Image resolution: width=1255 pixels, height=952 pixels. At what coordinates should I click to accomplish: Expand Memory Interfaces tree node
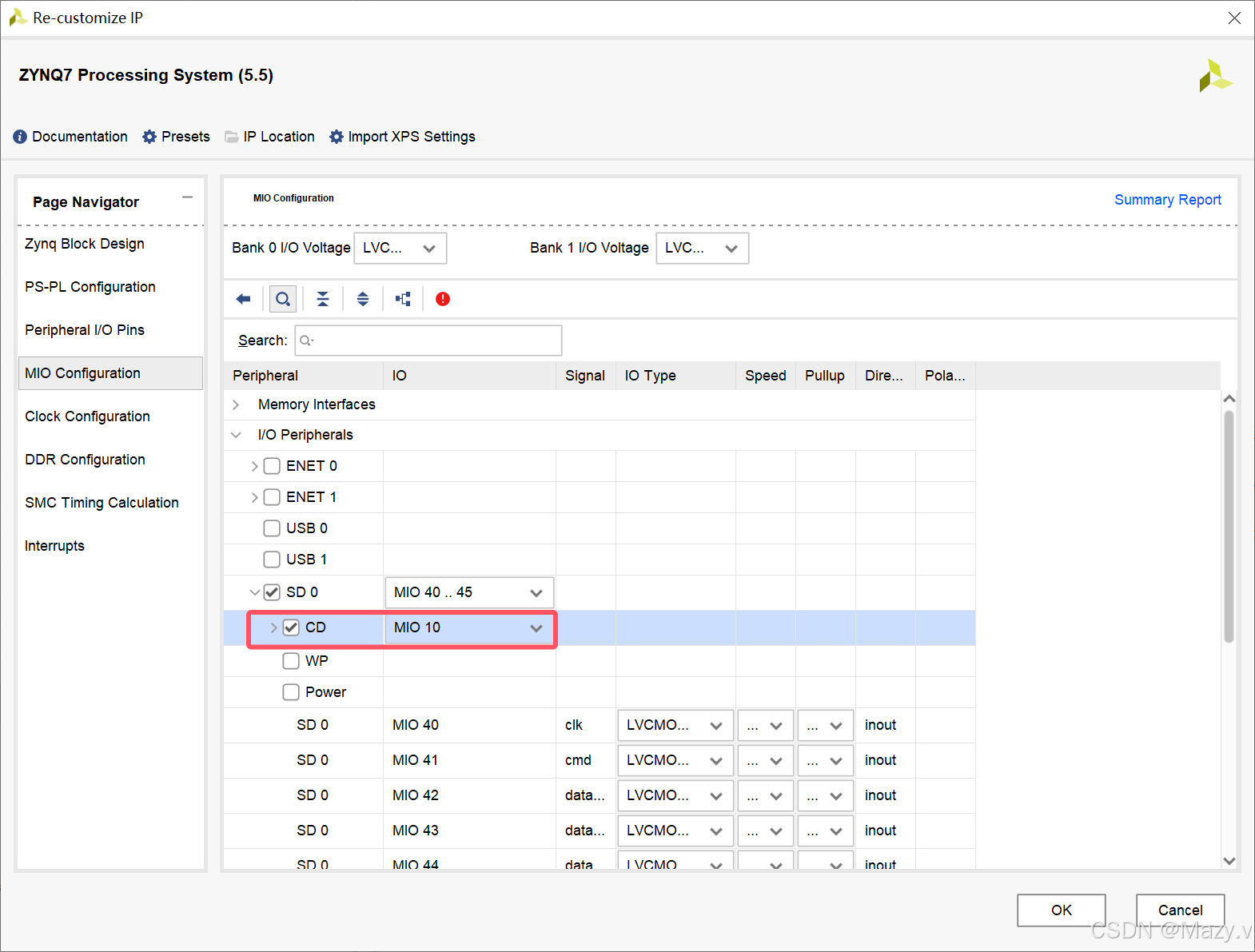(236, 404)
